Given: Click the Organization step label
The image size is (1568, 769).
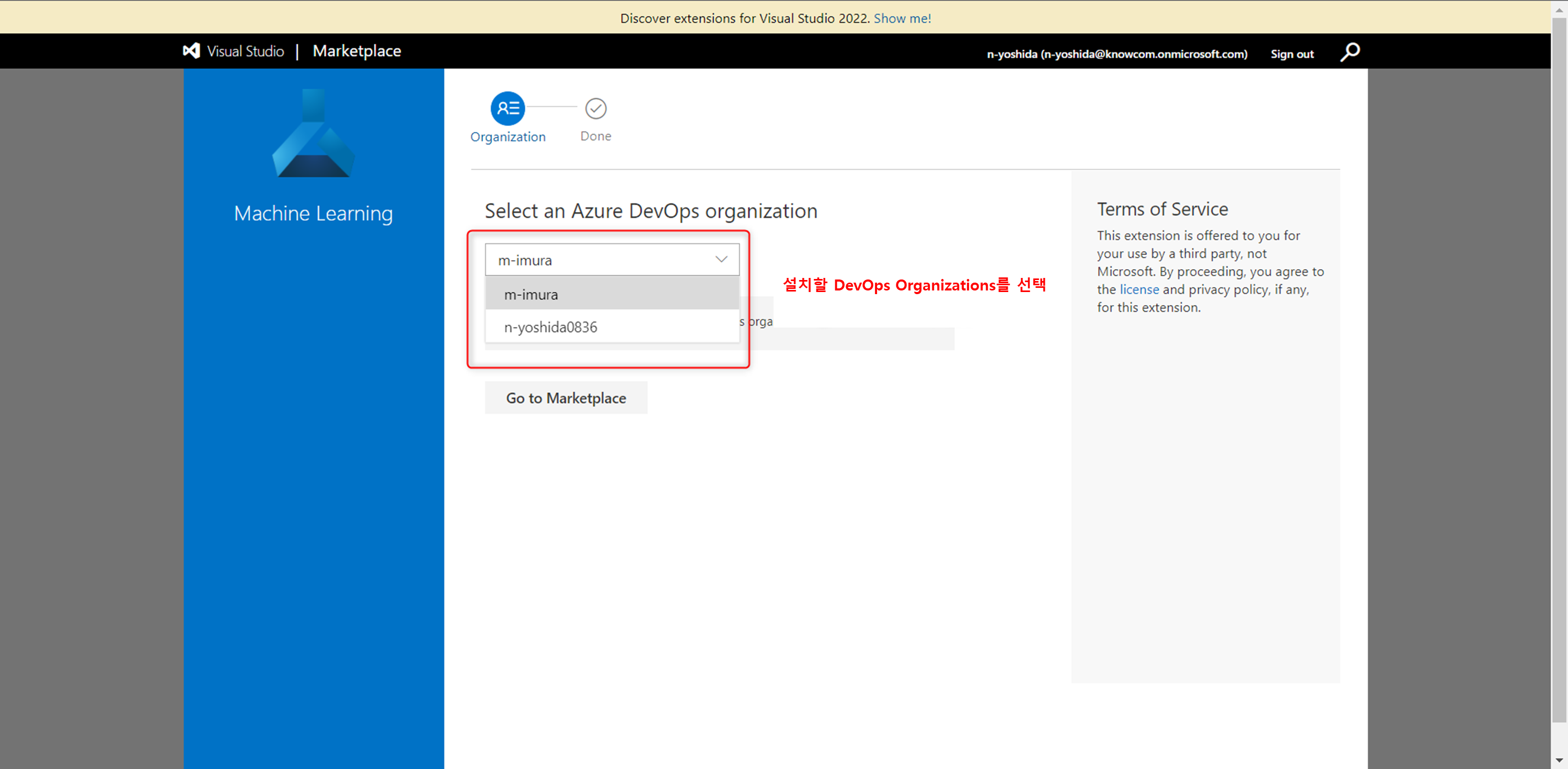Looking at the screenshot, I should (x=508, y=137).
